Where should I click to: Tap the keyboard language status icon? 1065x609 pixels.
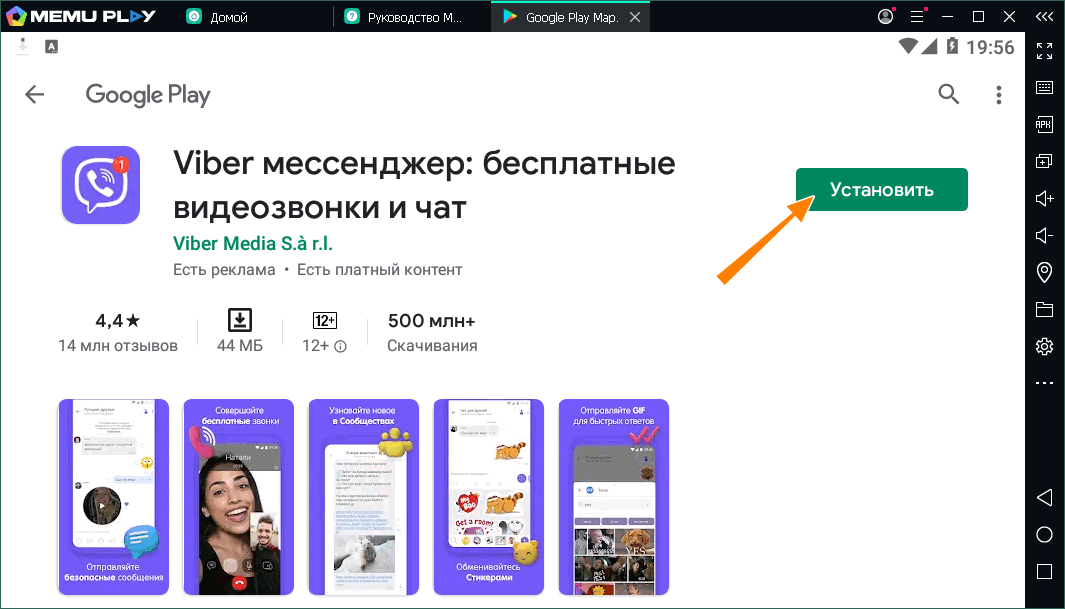click(52, 46)
